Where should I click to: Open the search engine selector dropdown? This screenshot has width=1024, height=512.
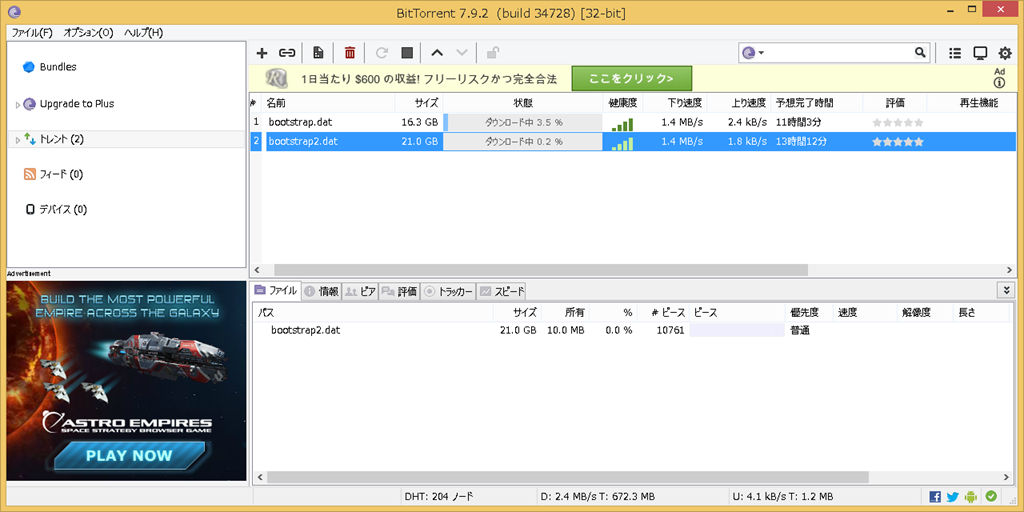coord(754,53)
